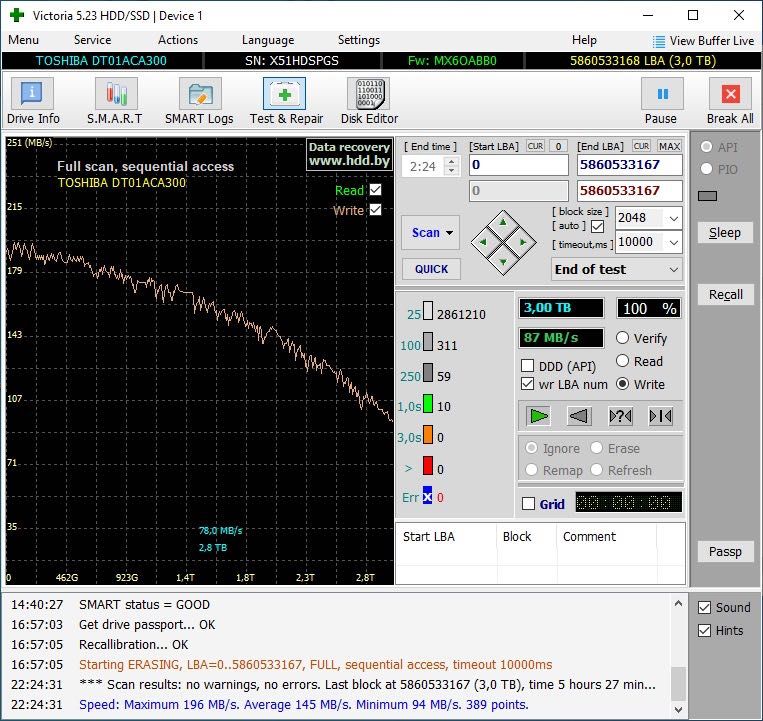Image resolution: width=763 pixels, height=721 pixels.
Task: Open the Menu menu
Action: [23, 40]
